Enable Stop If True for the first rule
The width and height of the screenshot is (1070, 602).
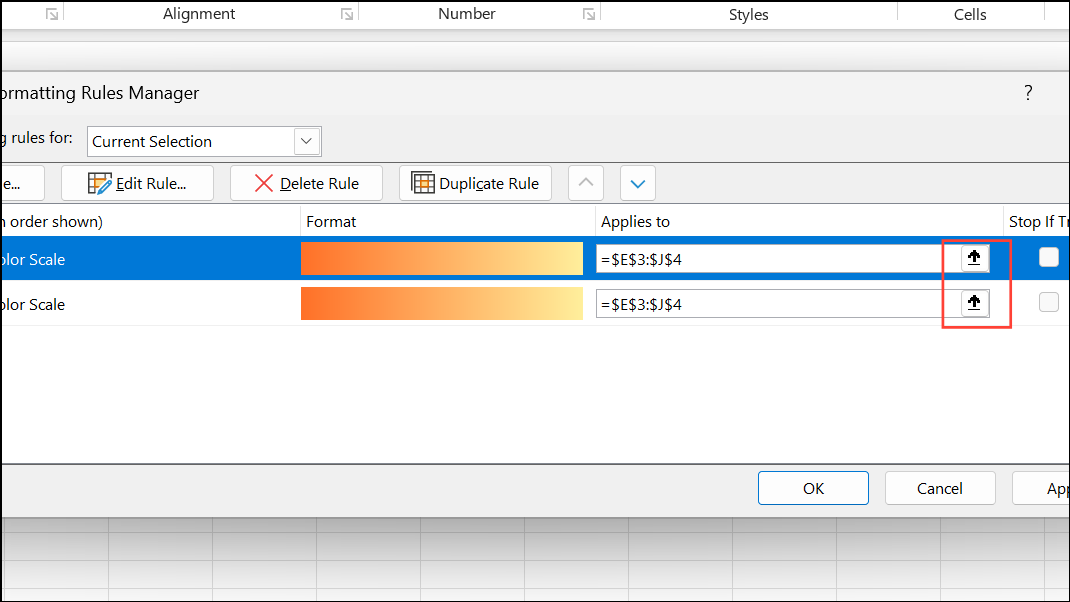[x=1048, y=257]
